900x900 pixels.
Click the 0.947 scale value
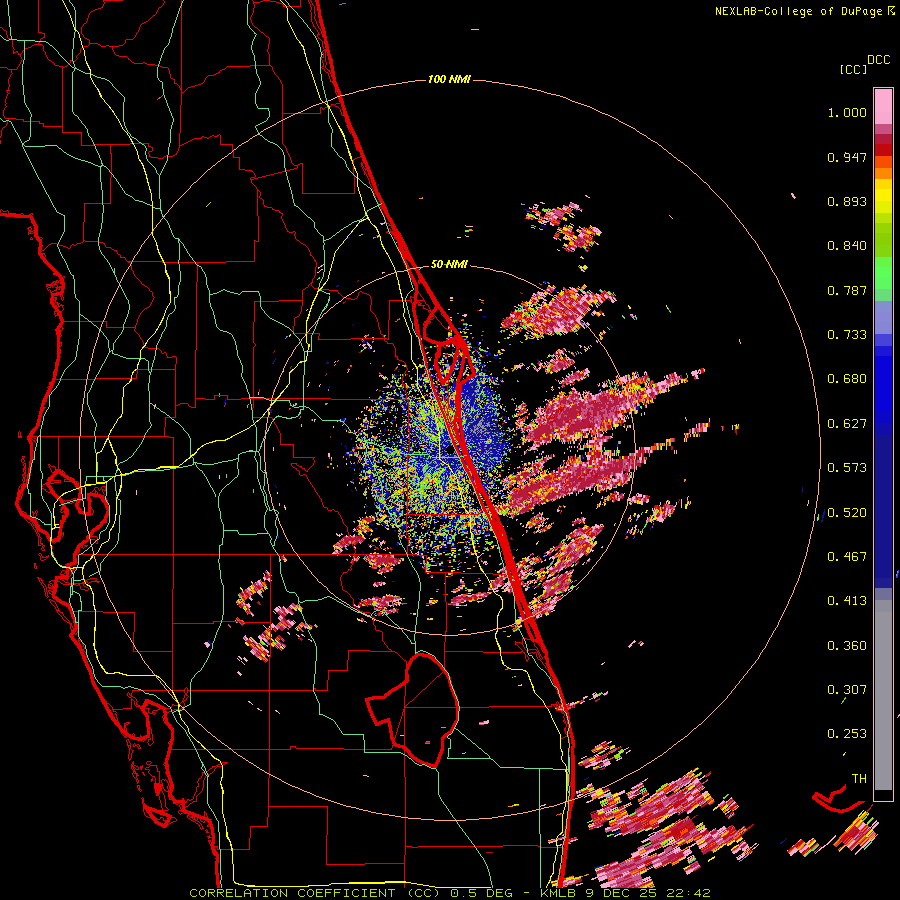click(x=847, y=157)
